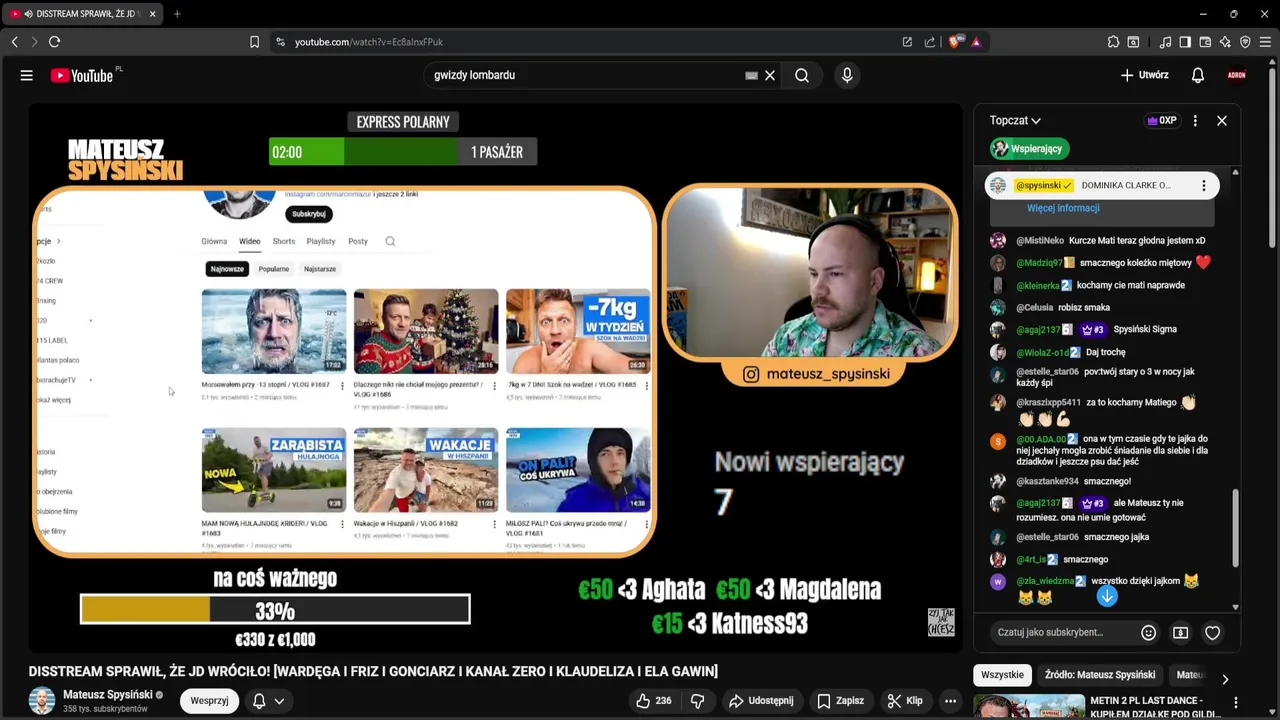Open YouTube notifications bell in header

click(1197, 75)
